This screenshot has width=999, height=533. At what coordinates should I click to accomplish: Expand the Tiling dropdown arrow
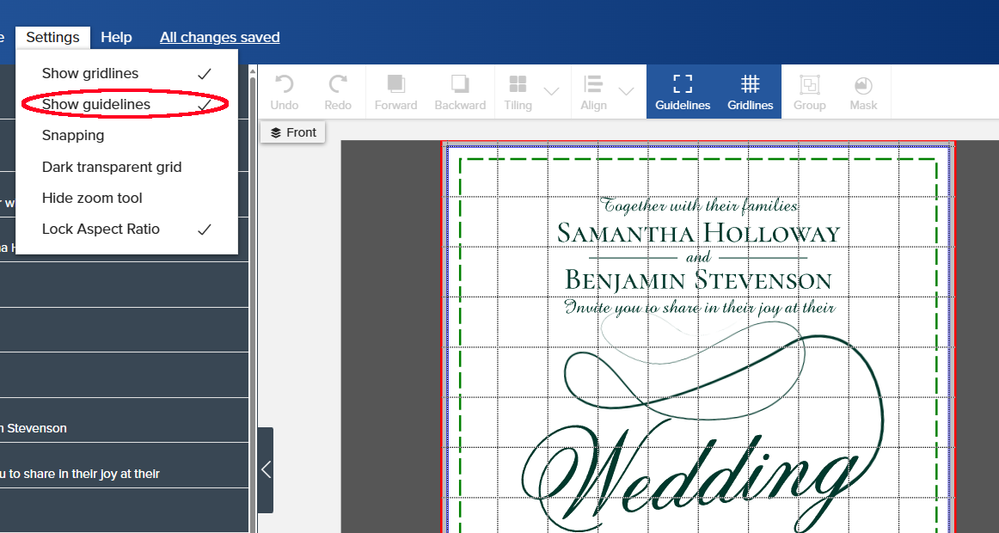(551, 91)
